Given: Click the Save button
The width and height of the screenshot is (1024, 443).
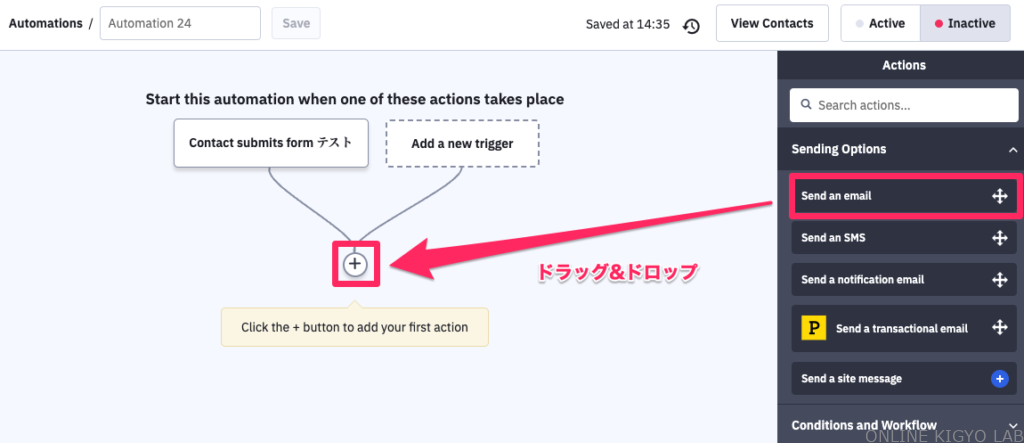Looking at the screenshot, I should tap(296, 24).
